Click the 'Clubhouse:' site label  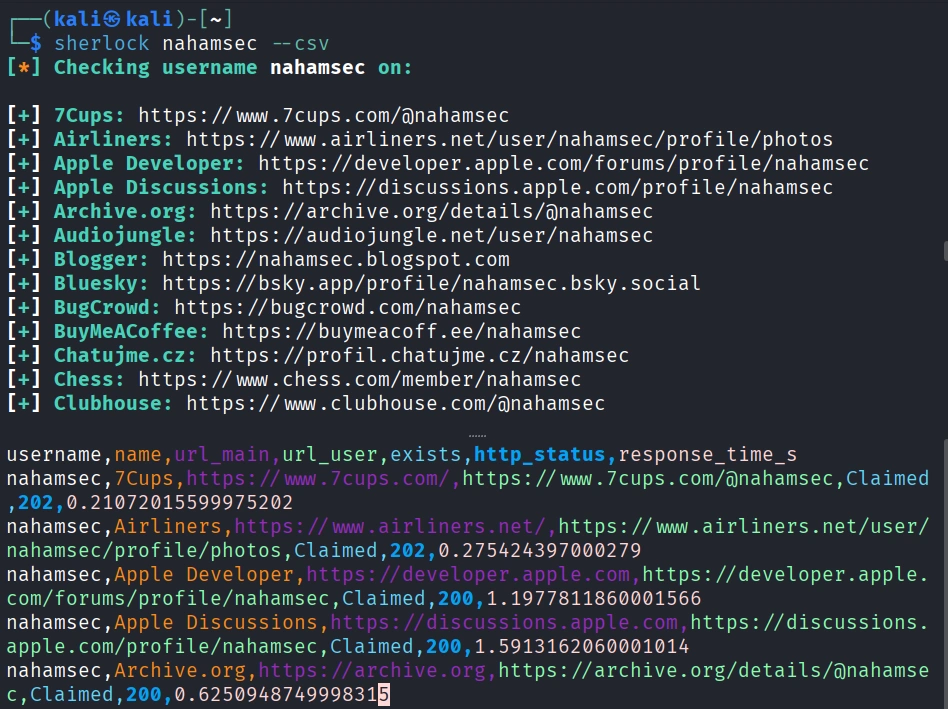click(x=113, y=404)
